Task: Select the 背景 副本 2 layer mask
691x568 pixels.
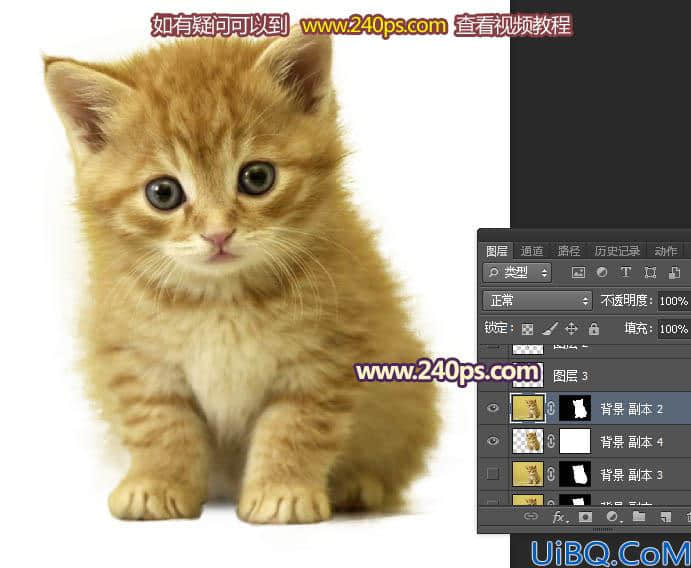Action: (575, 408)
